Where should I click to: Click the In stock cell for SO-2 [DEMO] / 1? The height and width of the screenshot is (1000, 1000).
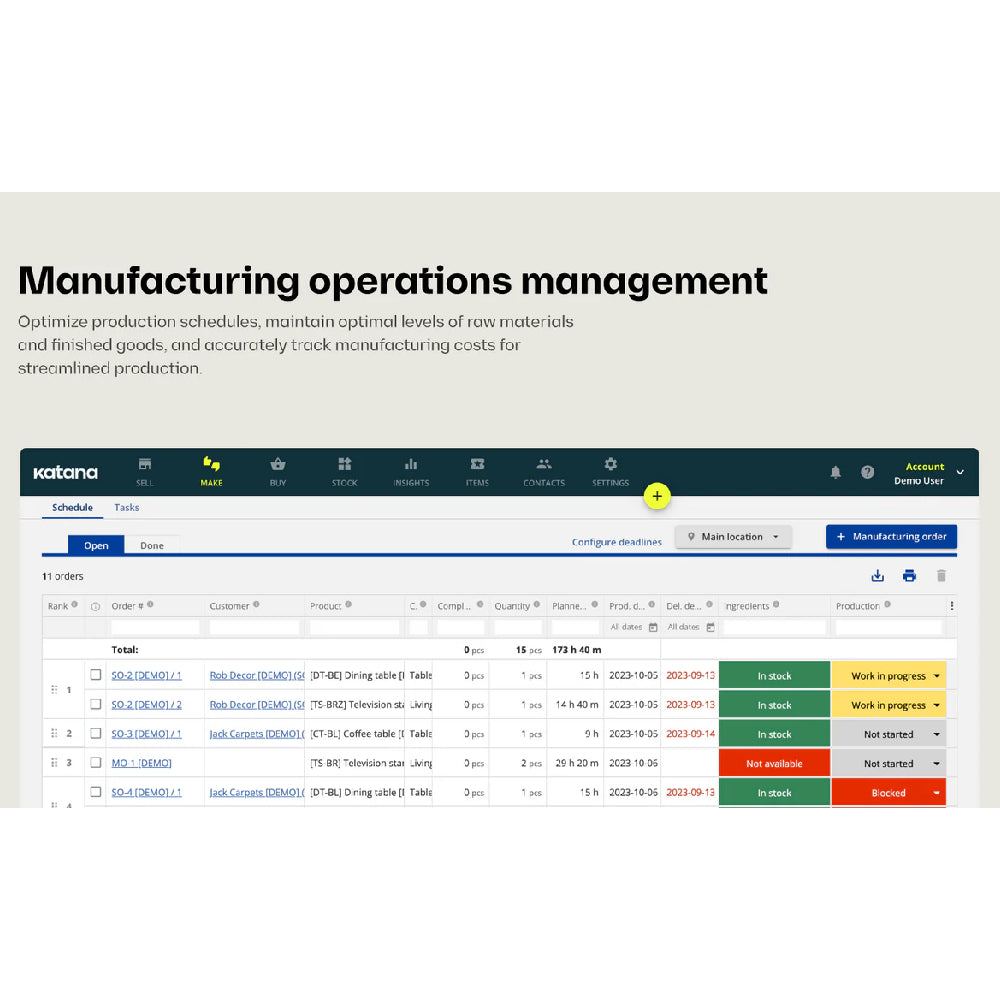(774, 676)
